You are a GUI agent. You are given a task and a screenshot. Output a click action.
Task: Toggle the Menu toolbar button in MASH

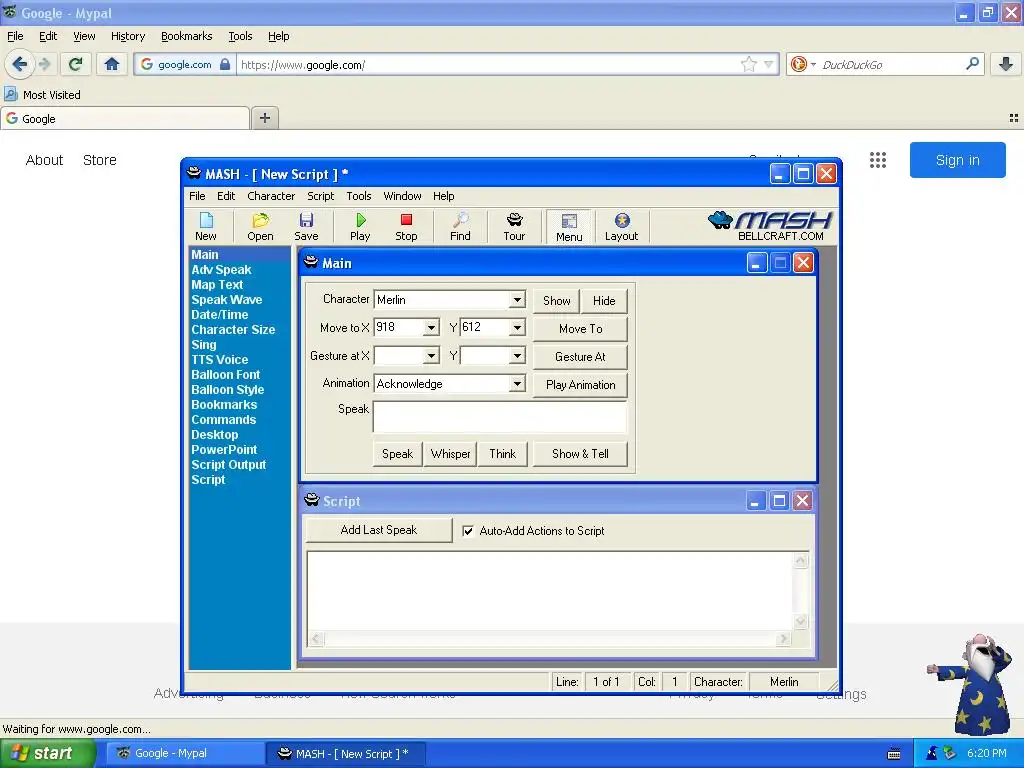click(x=569, y=227)
